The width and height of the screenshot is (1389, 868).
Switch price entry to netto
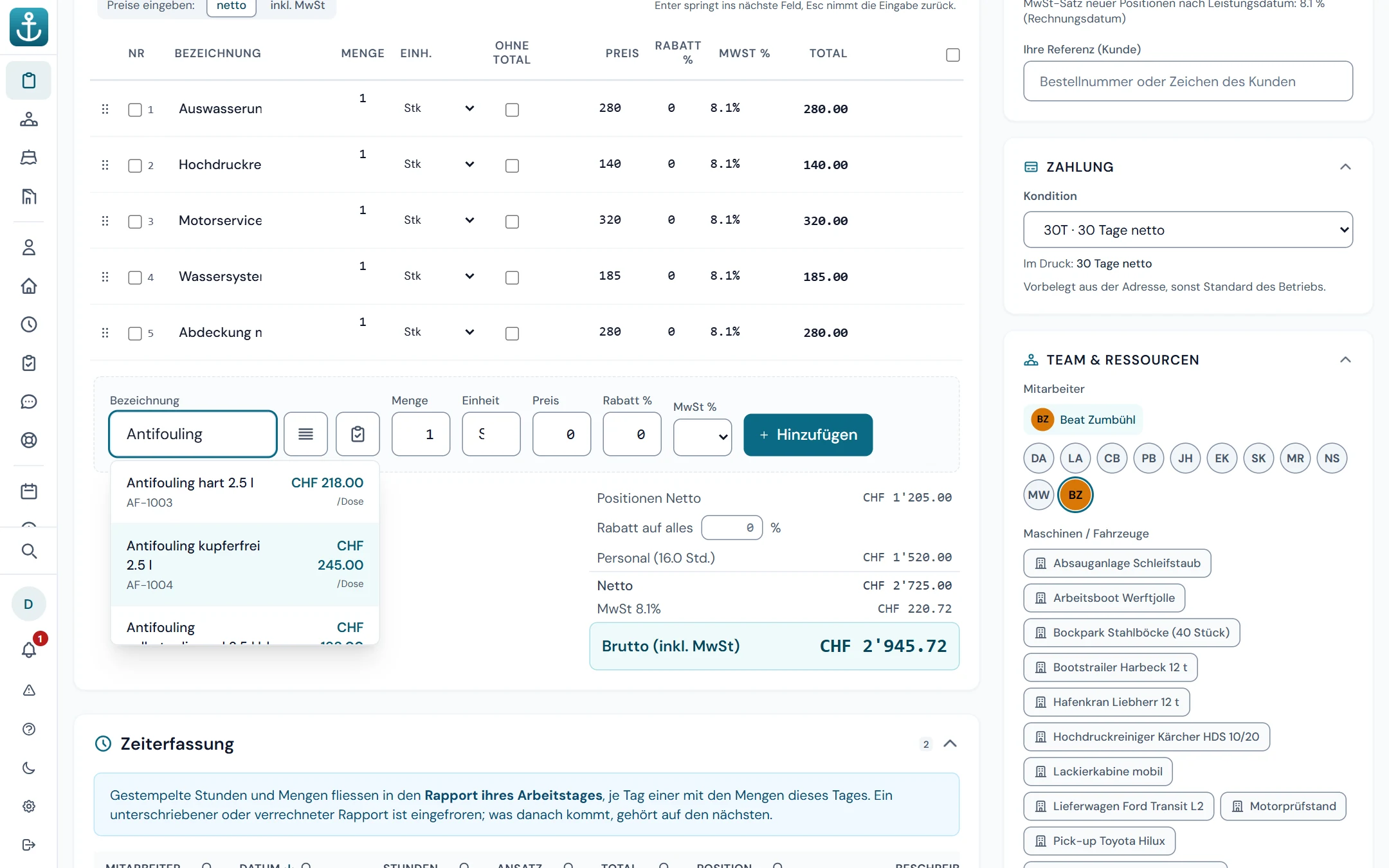(x=232, y=6)
